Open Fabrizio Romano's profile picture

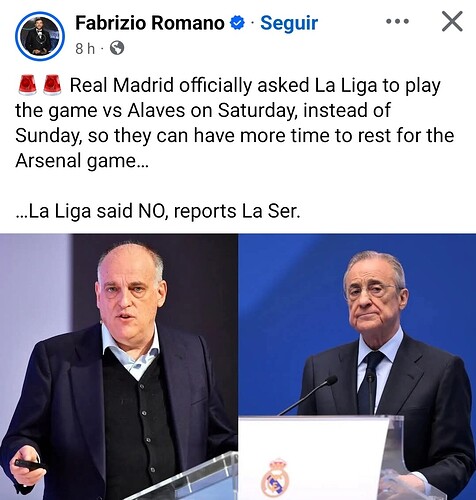[x=40, y=36]
